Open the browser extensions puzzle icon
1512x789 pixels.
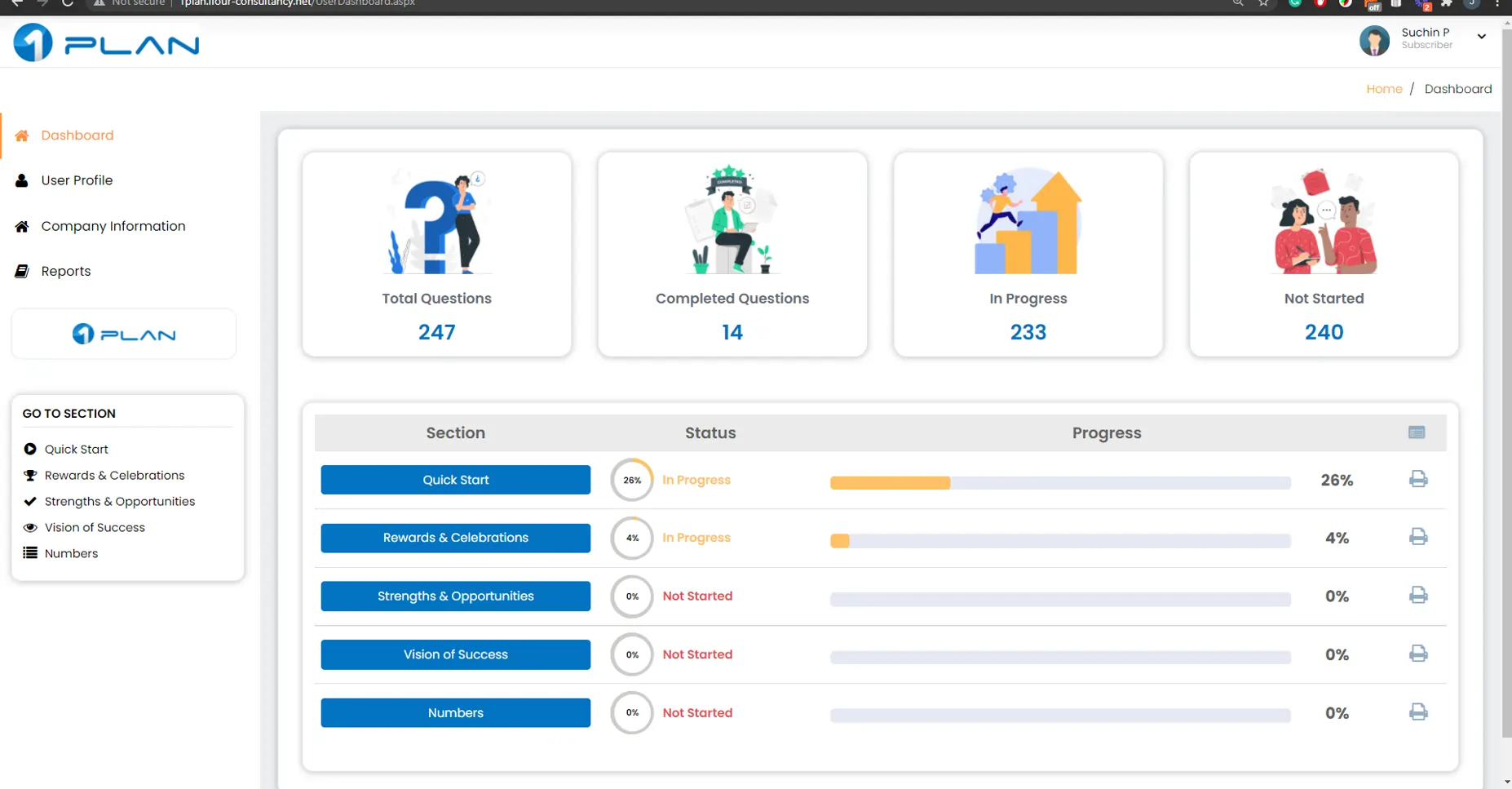click(x=1446, y=3)
